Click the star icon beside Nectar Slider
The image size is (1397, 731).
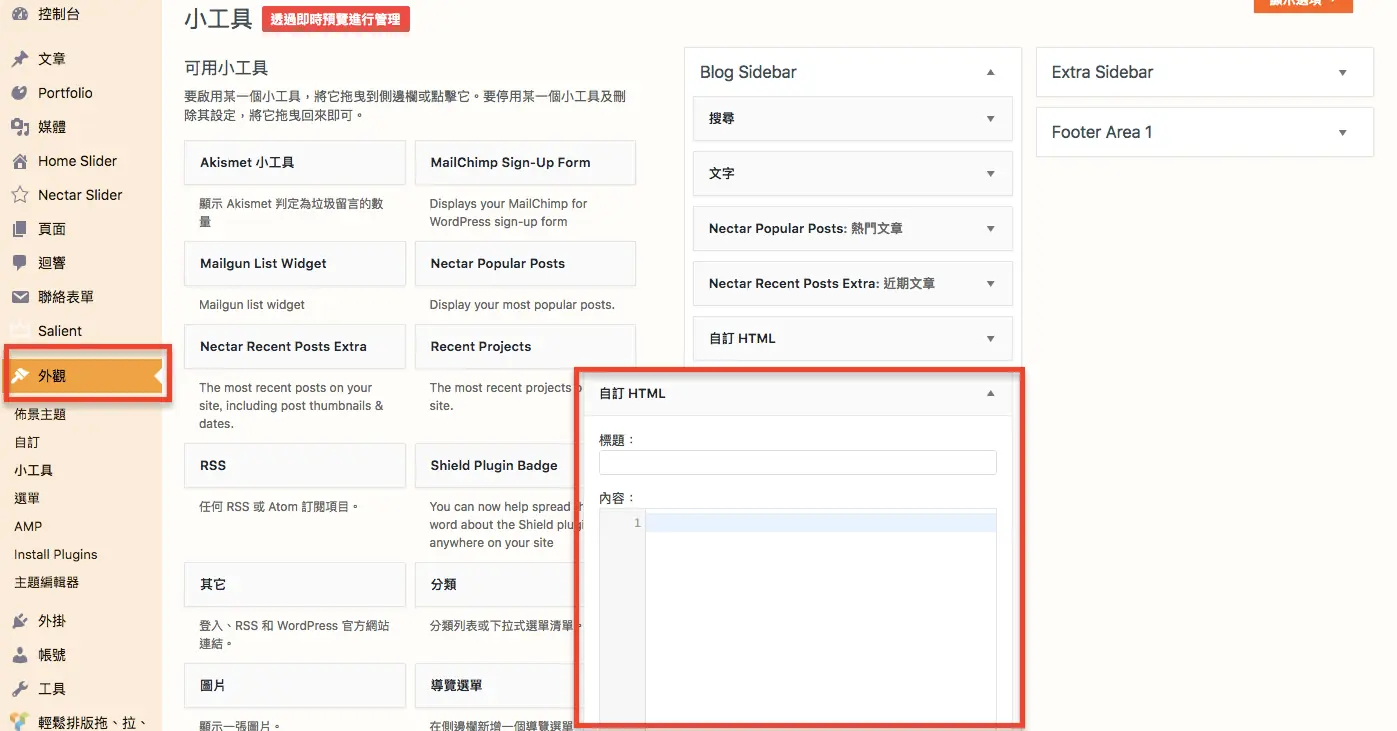coord(19,195)
